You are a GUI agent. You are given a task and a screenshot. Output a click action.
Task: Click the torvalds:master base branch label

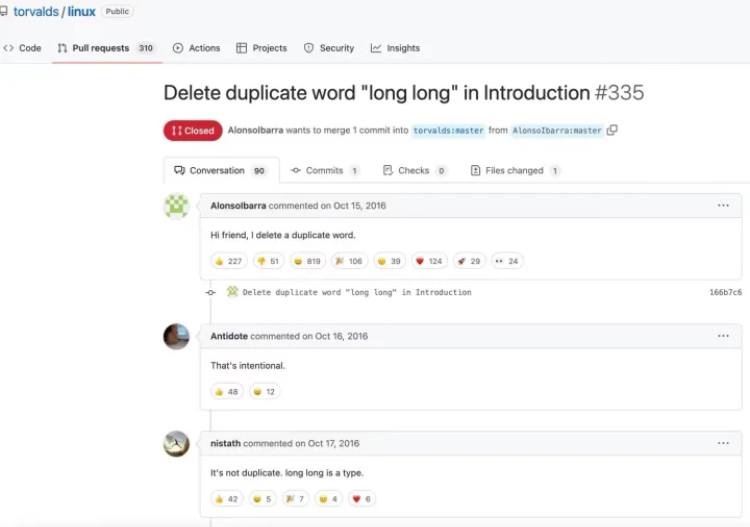coord(448,131)
